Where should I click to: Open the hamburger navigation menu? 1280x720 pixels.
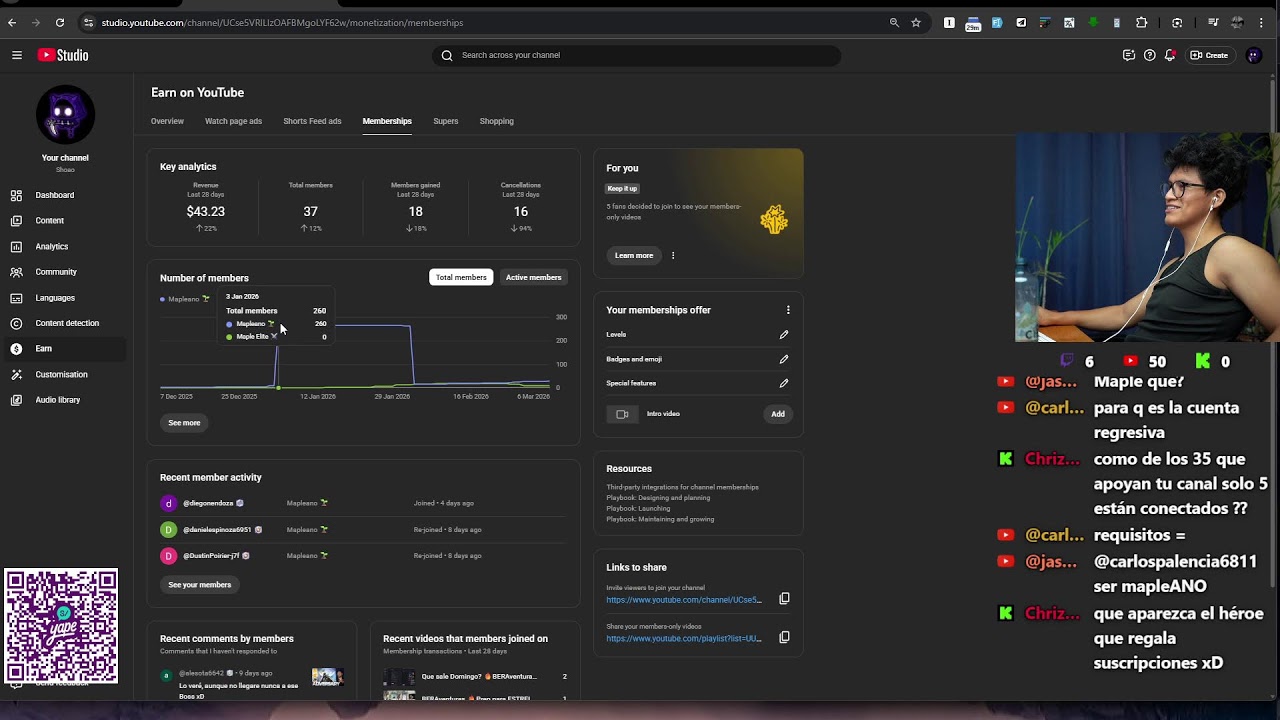point(17,55)
